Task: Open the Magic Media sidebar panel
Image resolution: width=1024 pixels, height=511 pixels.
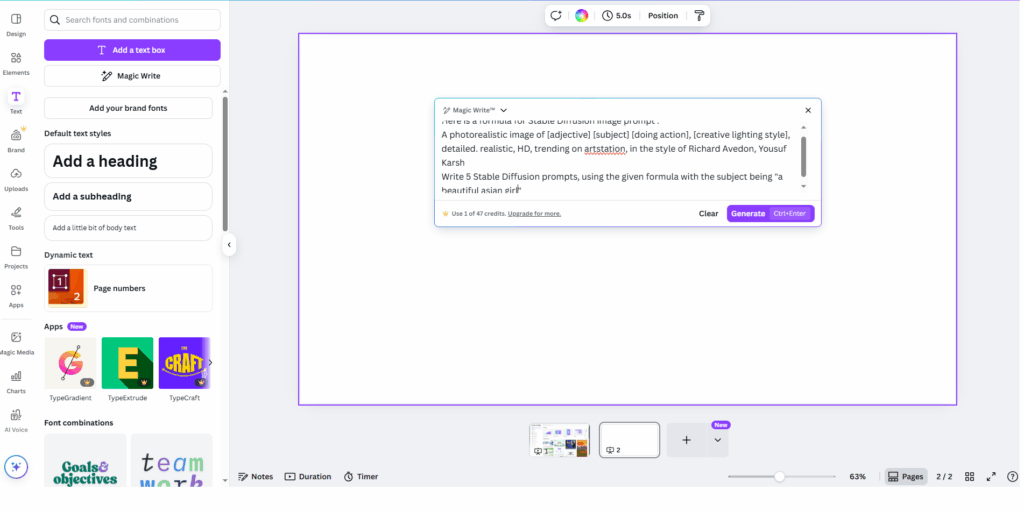Action: pos(16,342)
